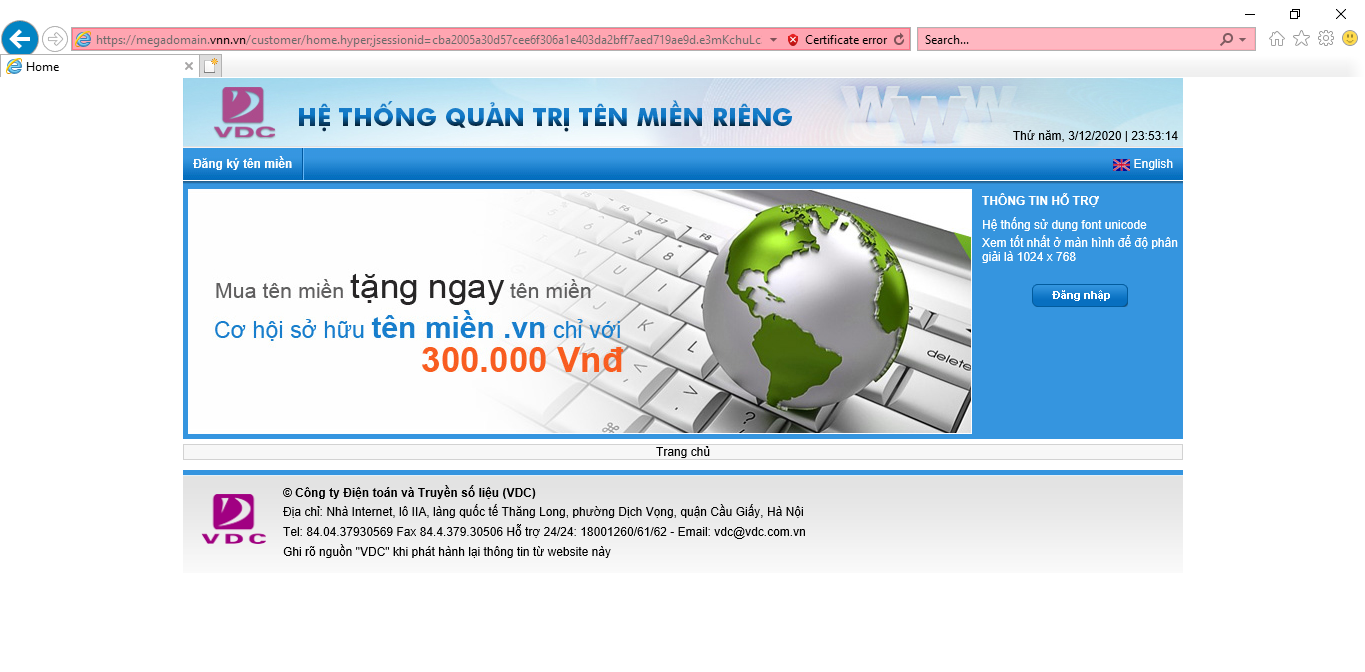The height and width of the screenshot is (672, 1365).
Task: Select the Đăng ký tên miền menu
Action: (242, 163)
